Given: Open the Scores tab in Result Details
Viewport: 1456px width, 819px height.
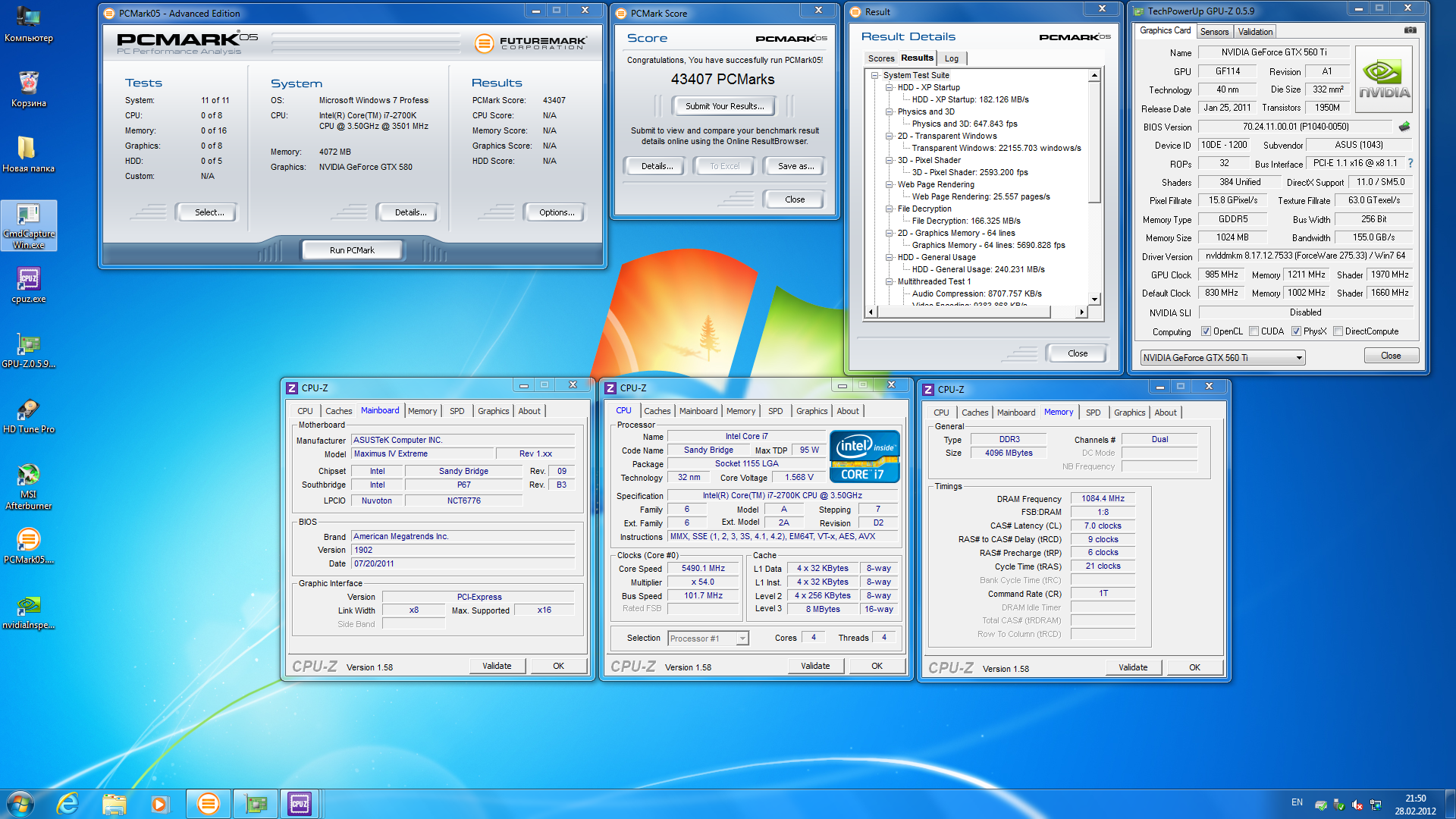Looking at the screenshot, I should [880, 58].
